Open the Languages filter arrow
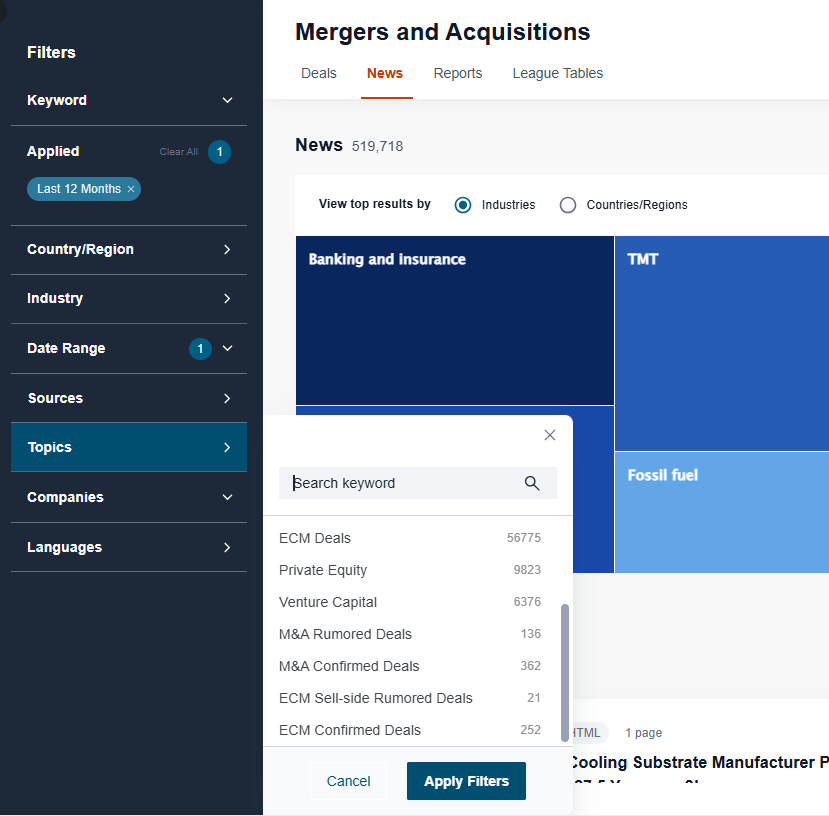The height and width of the screenshot is (816, 829). click(227, 547)
